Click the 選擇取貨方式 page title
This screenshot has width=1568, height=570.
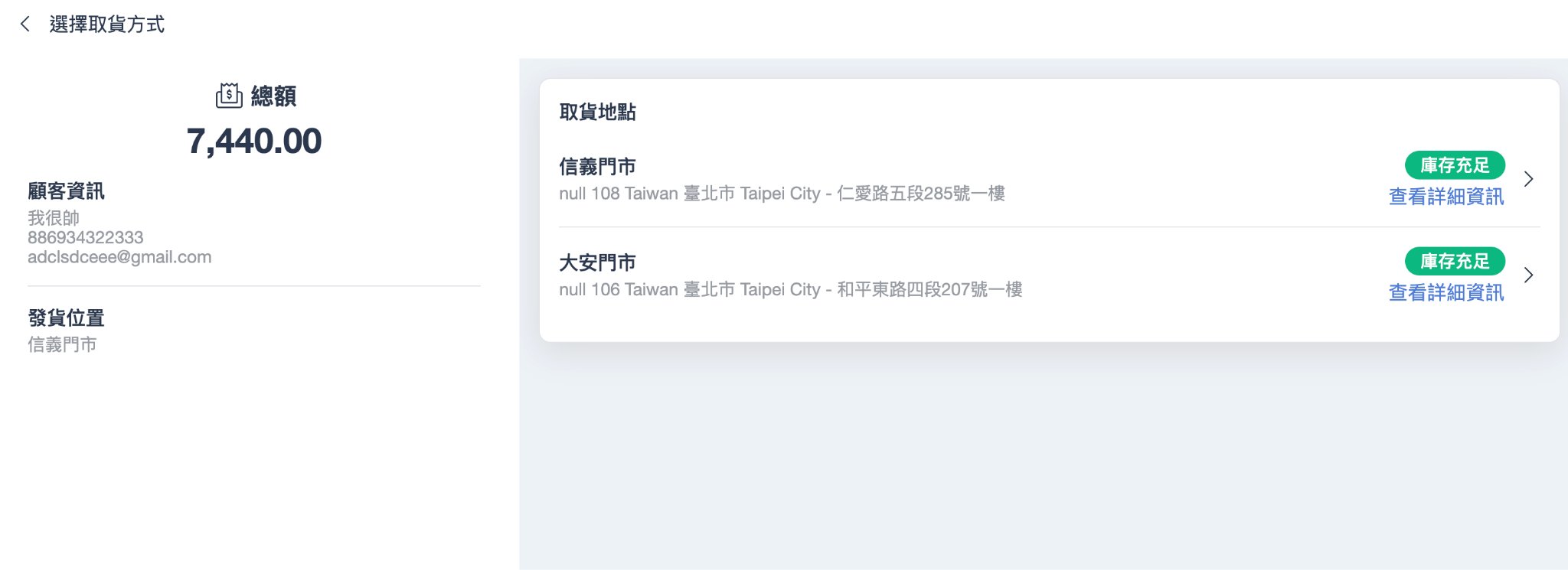(x=107, y=24)
